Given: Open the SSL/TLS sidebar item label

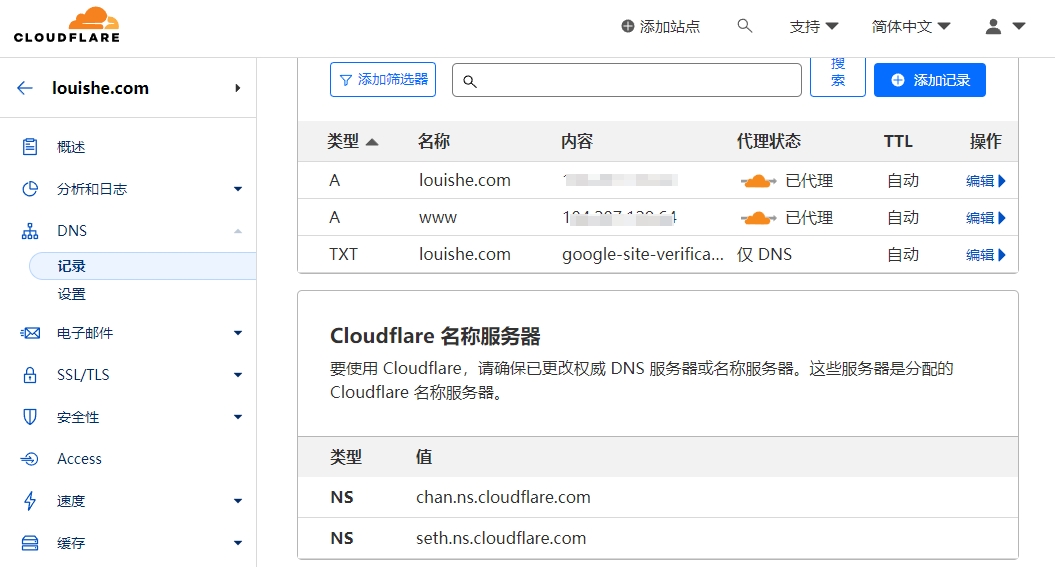Looking at the screenshot, I should [x=83, y=375].
